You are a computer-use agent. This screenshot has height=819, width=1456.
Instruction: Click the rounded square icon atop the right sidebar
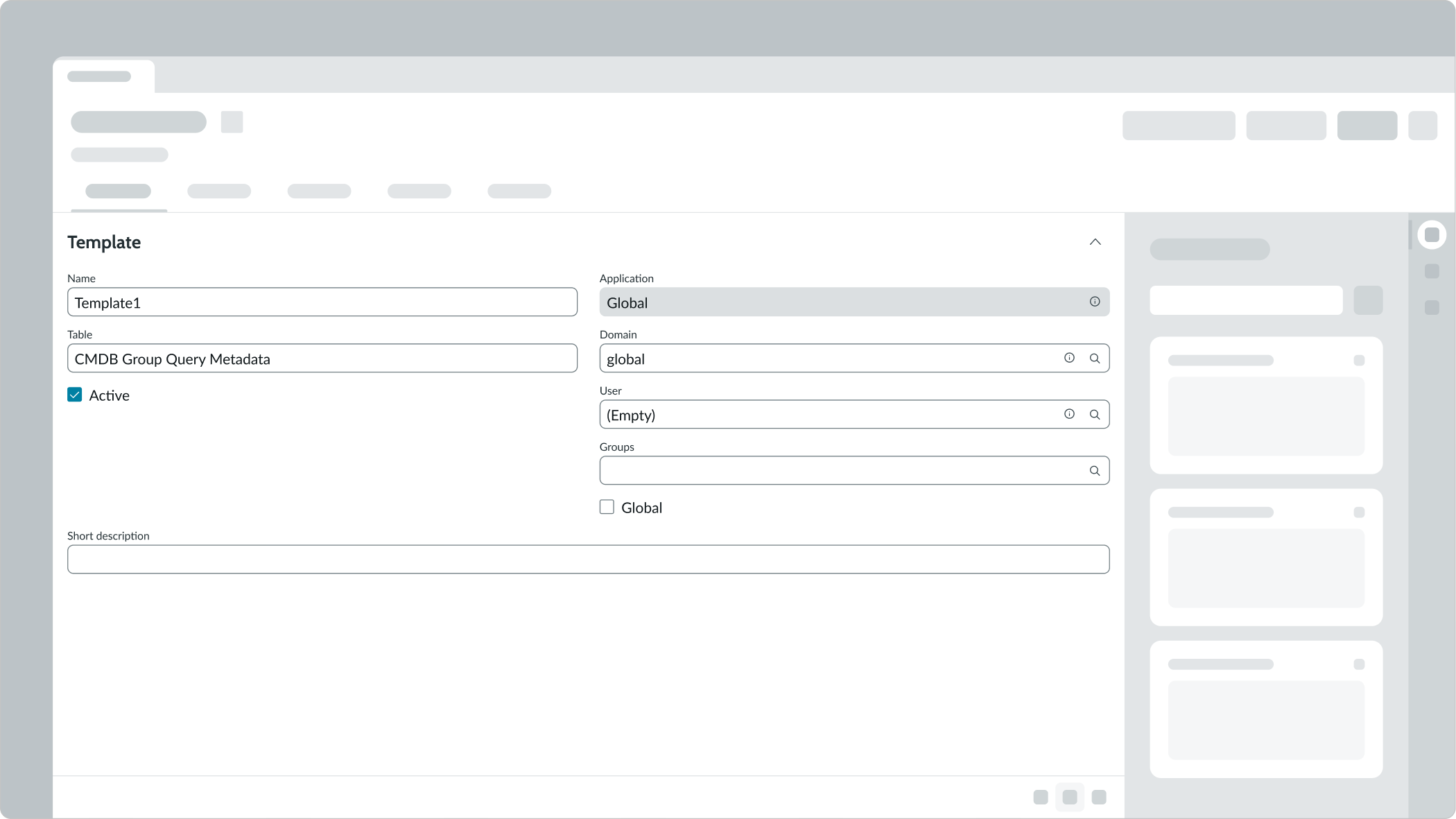click(x=1432, y=234)
